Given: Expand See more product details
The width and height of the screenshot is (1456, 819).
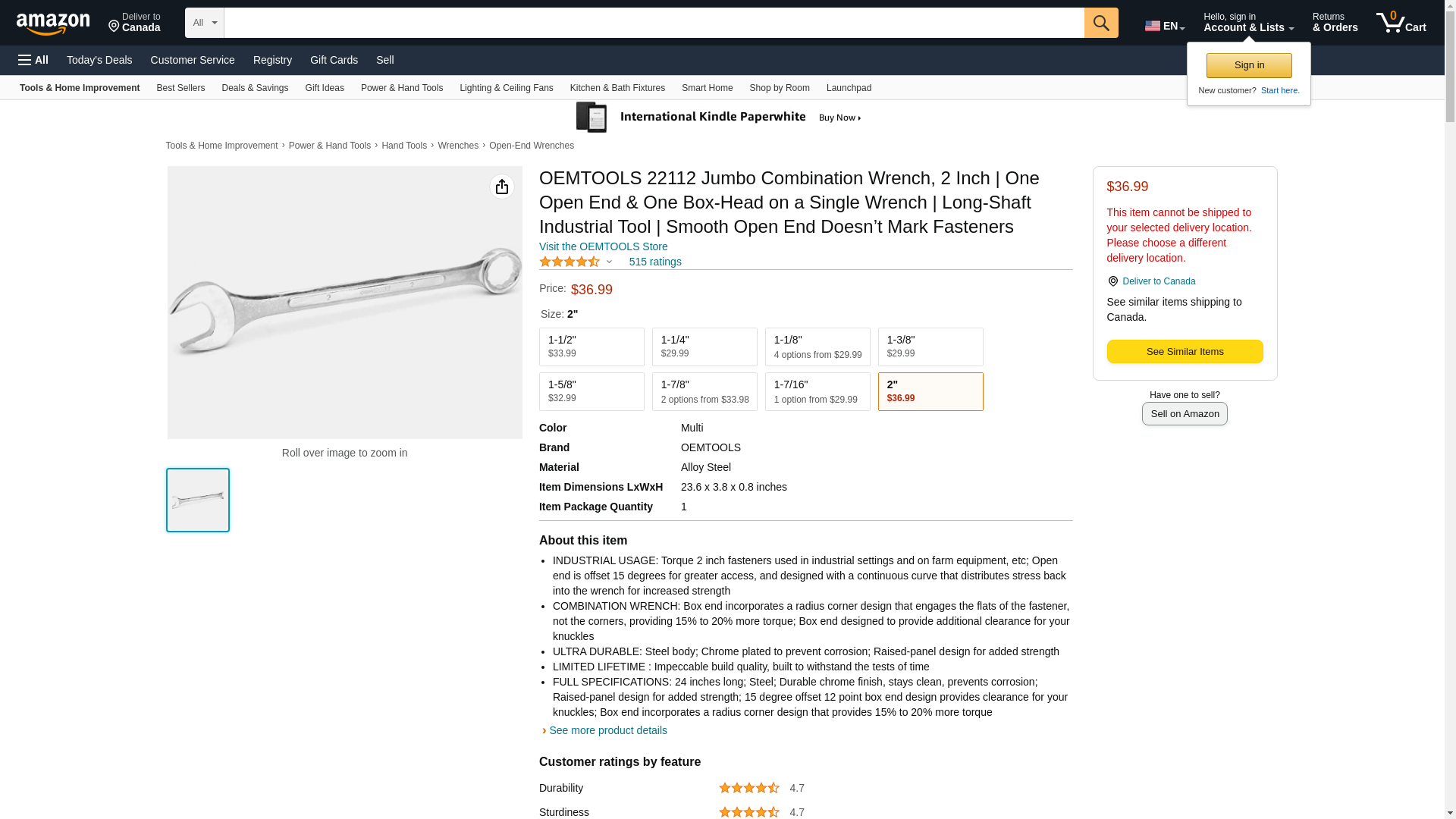Looking at the screenshot, I should (607, 730).
